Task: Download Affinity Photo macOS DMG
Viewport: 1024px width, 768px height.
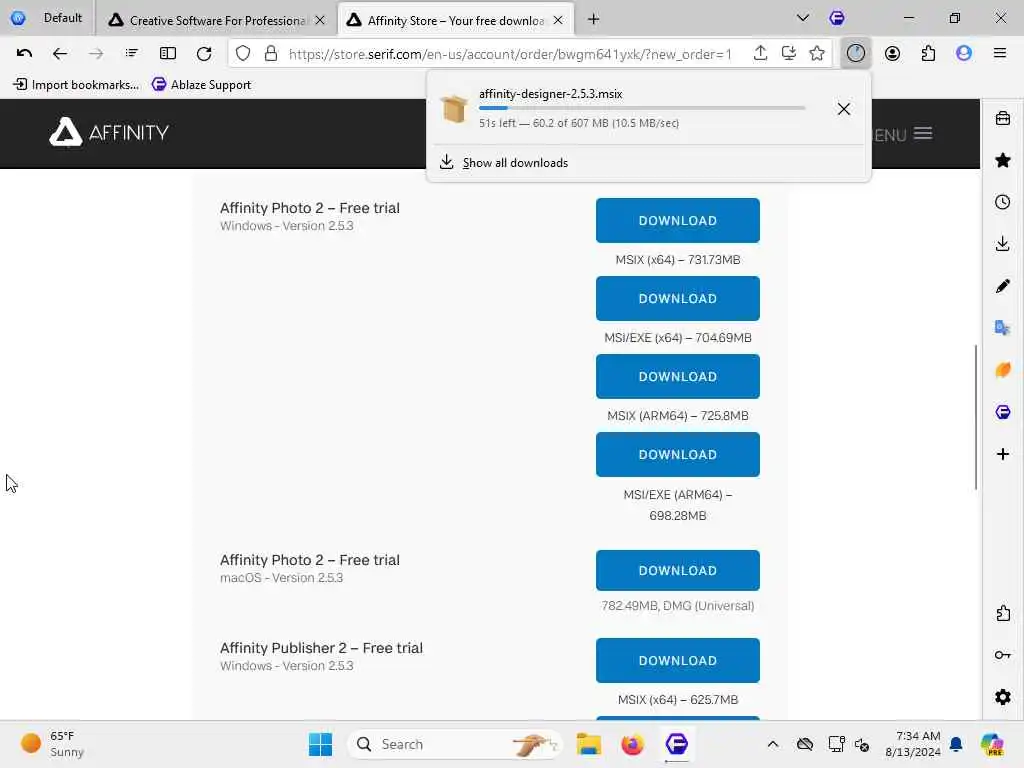Action: tap(677, 570)
